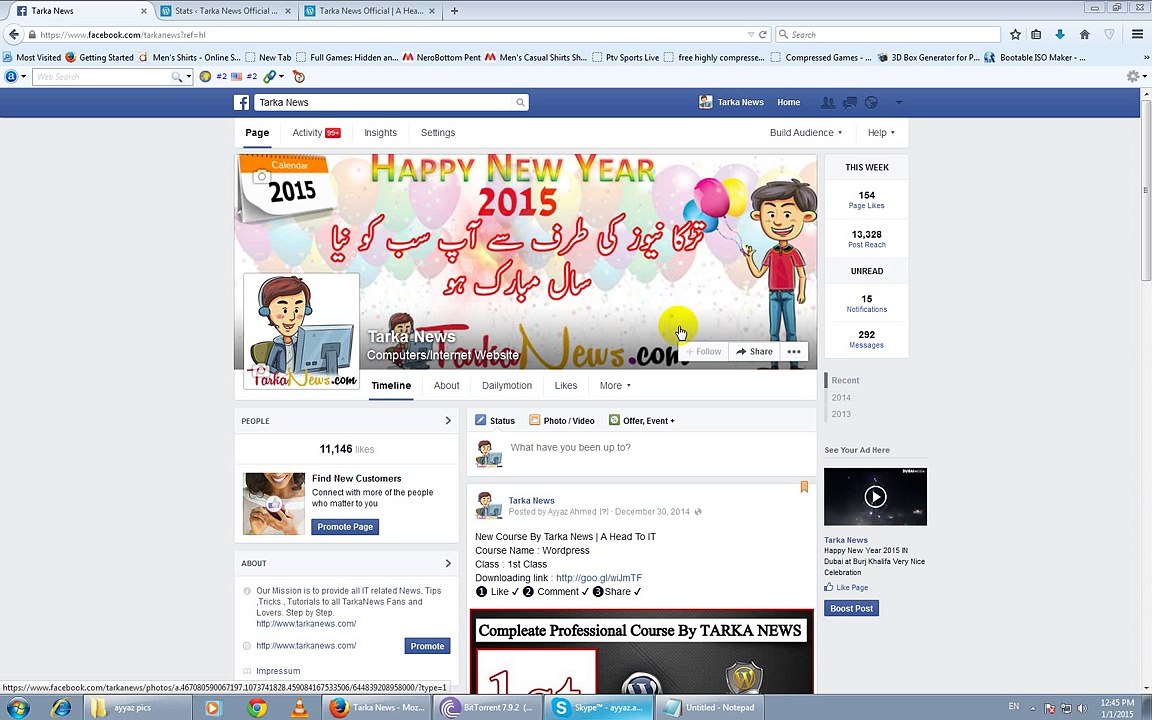Select the Timeline tab

point(391,386)
